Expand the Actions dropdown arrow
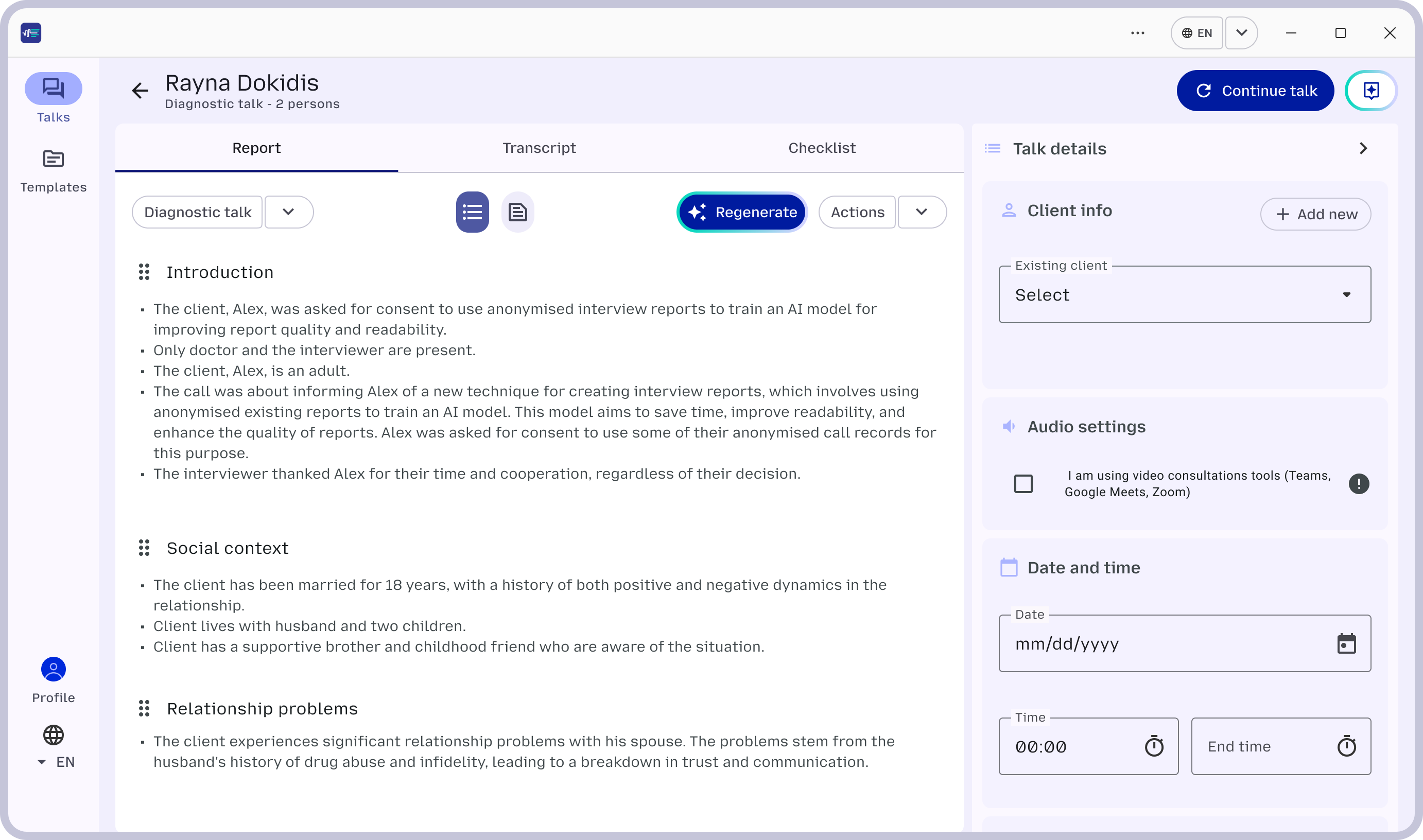1423x840 pixels. pyautogui.click(x=922, y=212)
